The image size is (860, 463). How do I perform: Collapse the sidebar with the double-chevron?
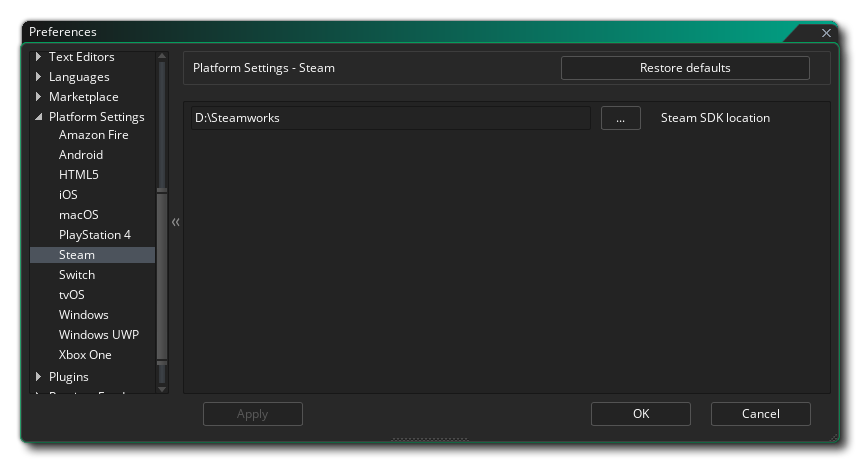click(176, 222)
